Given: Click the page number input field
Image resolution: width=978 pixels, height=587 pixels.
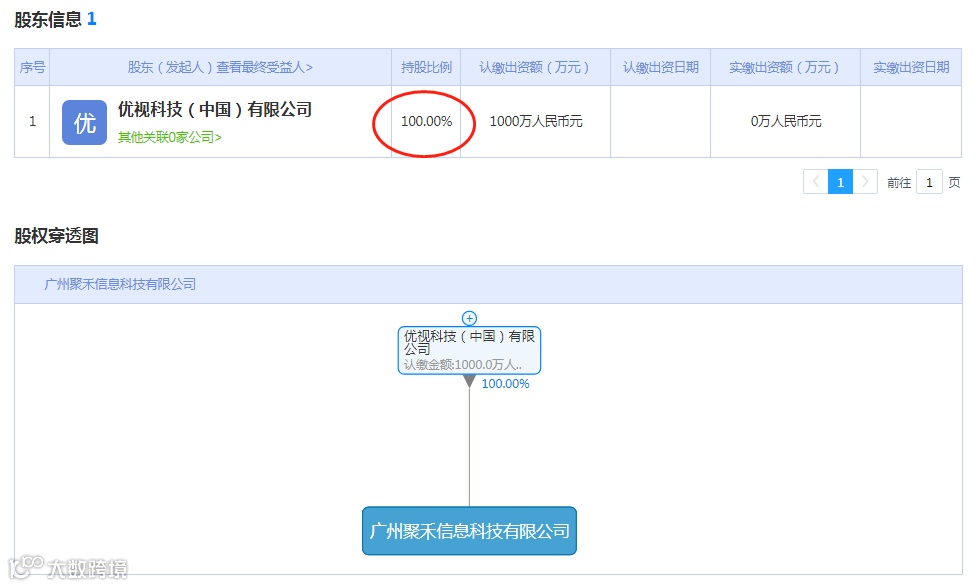Looking at the screenshot, I should 929,182.
